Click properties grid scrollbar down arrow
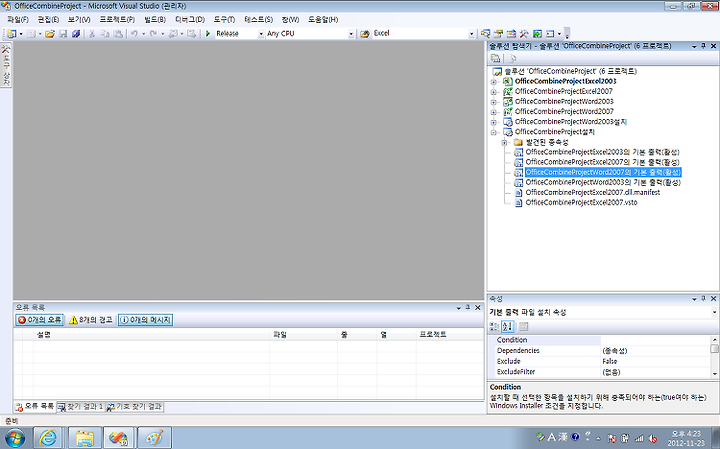Viewport: 720px width, 449px height. click(714, 374)
